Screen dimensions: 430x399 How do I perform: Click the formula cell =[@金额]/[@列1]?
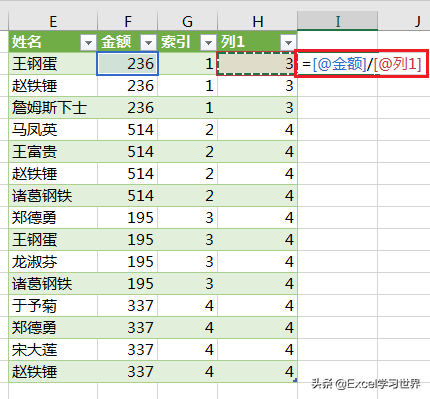(362, 64)
